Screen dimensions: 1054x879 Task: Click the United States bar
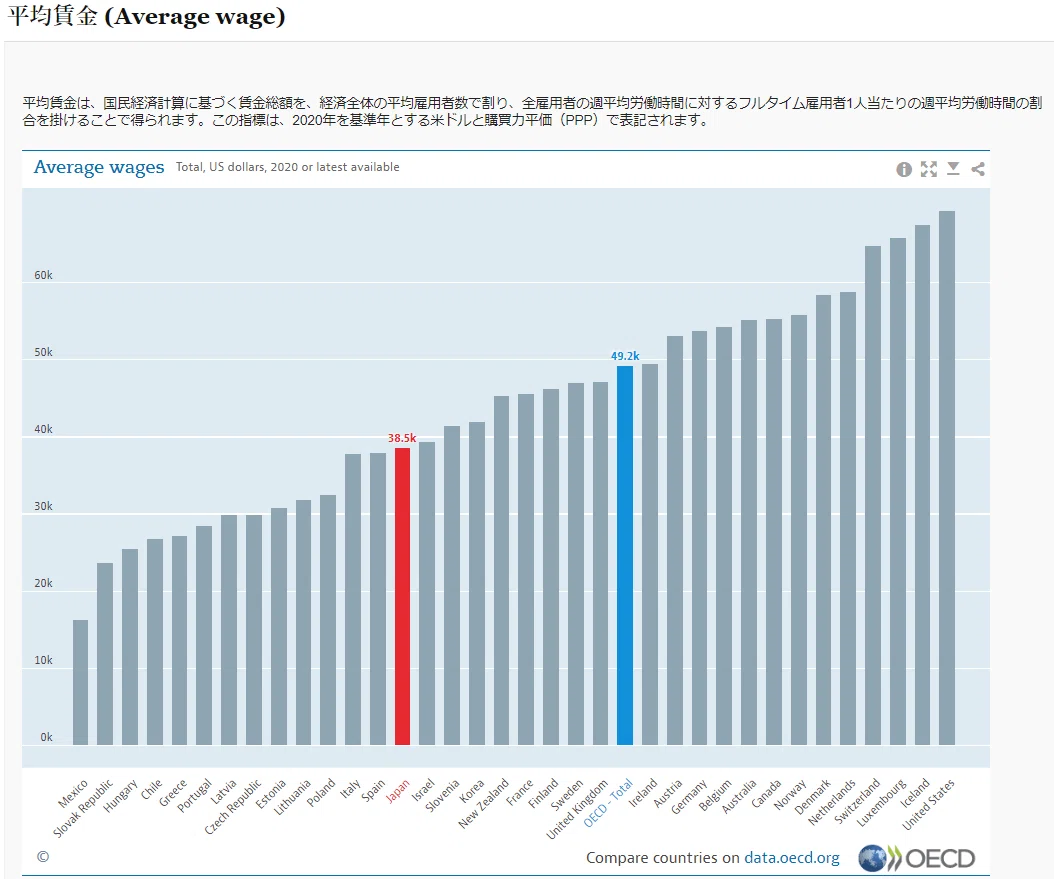[946, 478]
